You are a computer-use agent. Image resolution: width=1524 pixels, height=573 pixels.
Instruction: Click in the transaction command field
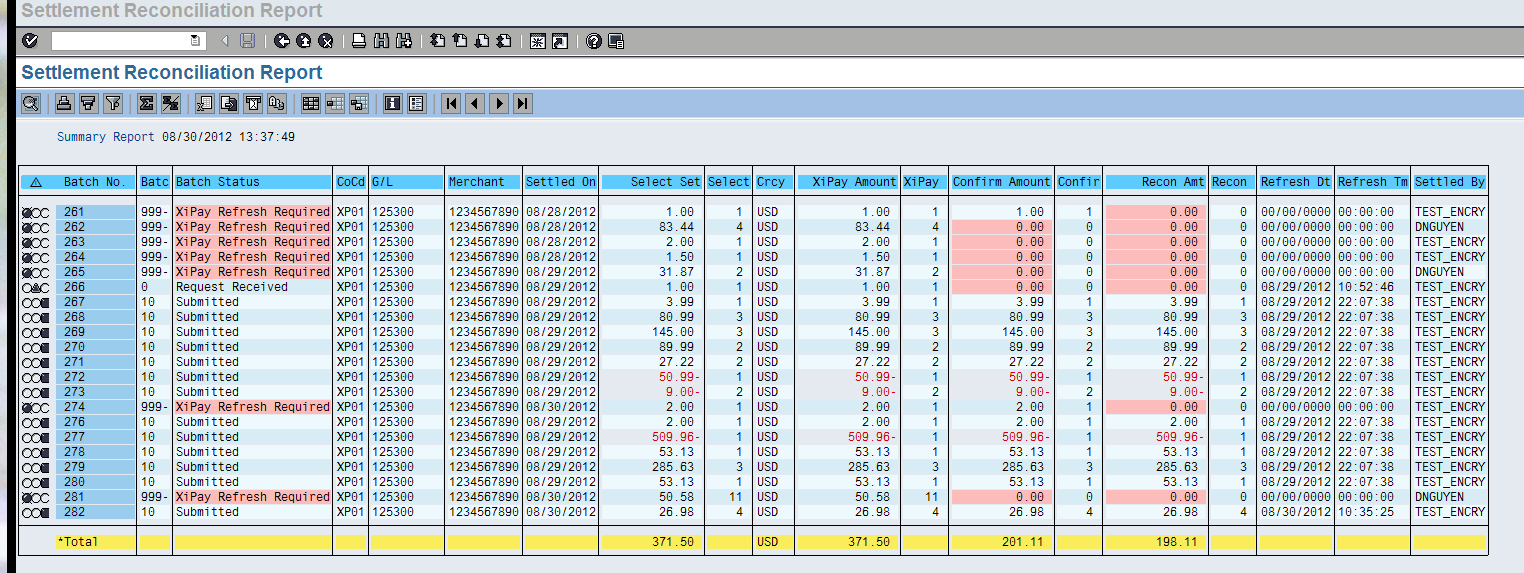point(120,41)
